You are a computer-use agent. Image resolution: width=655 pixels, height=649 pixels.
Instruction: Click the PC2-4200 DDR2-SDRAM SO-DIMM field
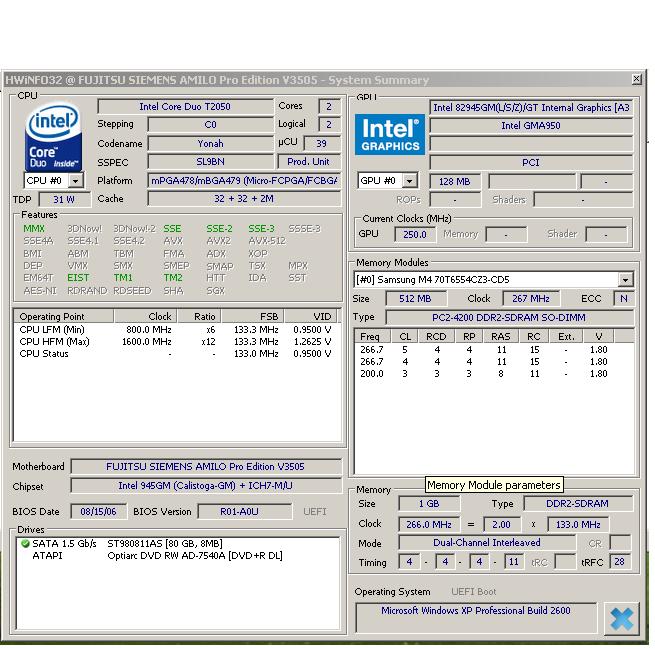pyautogui.click(x=509, y=317)
